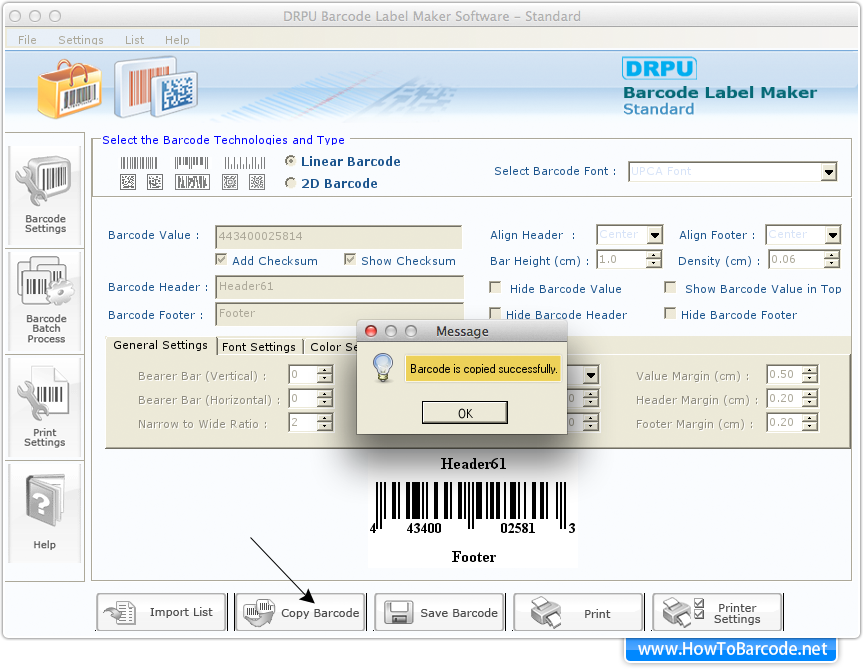Select the 2D Barcode radio button
Image resolution: width=863 pixels, height=669 pixels.
click(x=290, y=183)
